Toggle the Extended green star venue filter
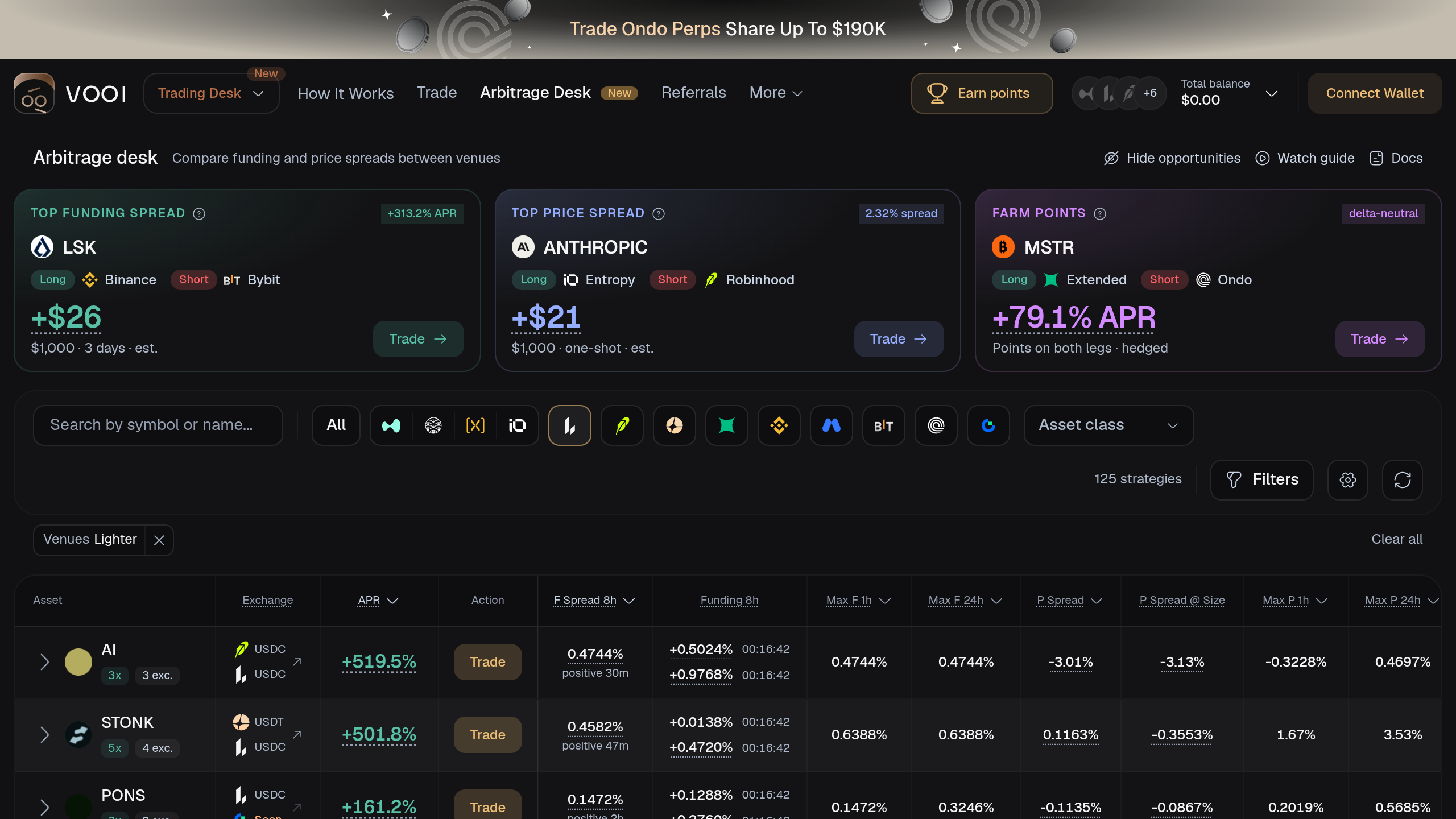The image size is (1456, 819). (x=727, y=425)
